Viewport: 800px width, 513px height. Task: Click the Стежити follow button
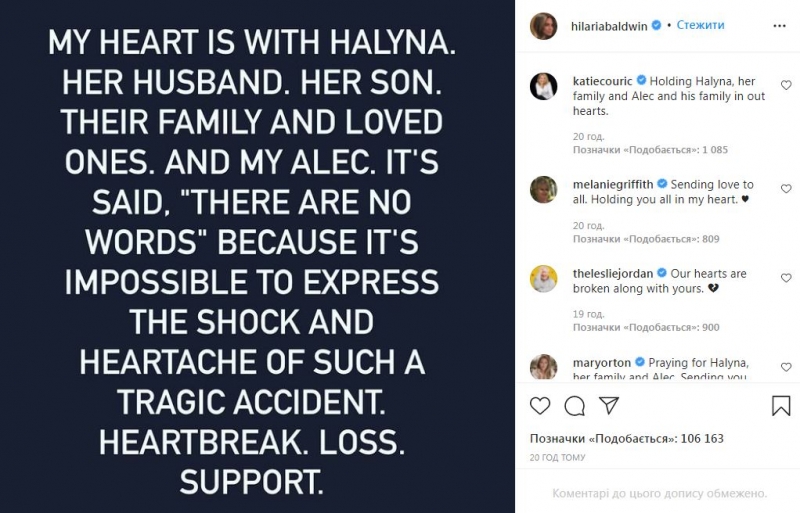[x=701, y=25]
